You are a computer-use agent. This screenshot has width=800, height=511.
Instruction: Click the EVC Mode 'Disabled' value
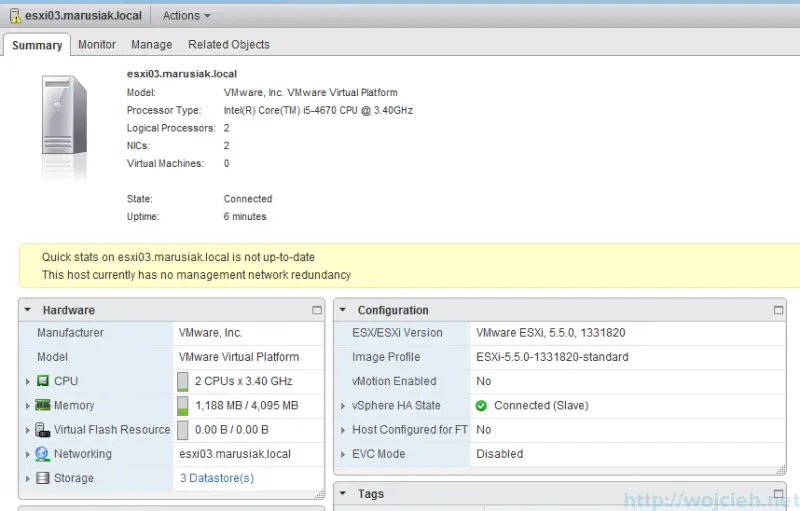(x=499, y=454)
